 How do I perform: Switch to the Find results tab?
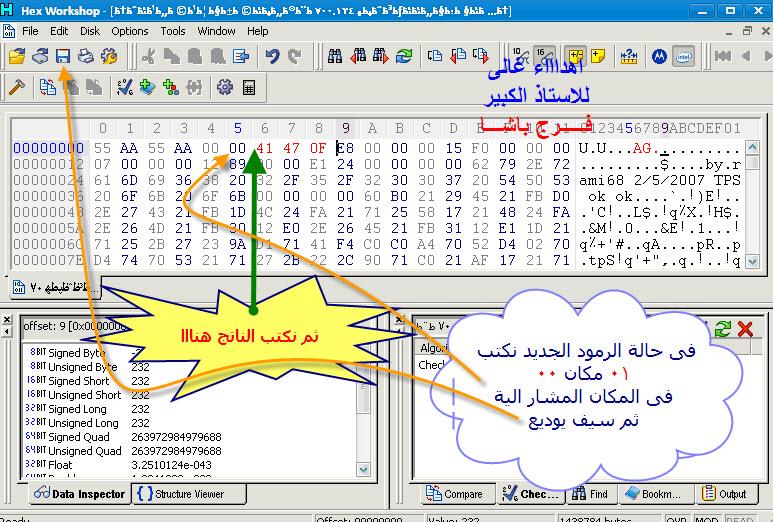[590, 494]
